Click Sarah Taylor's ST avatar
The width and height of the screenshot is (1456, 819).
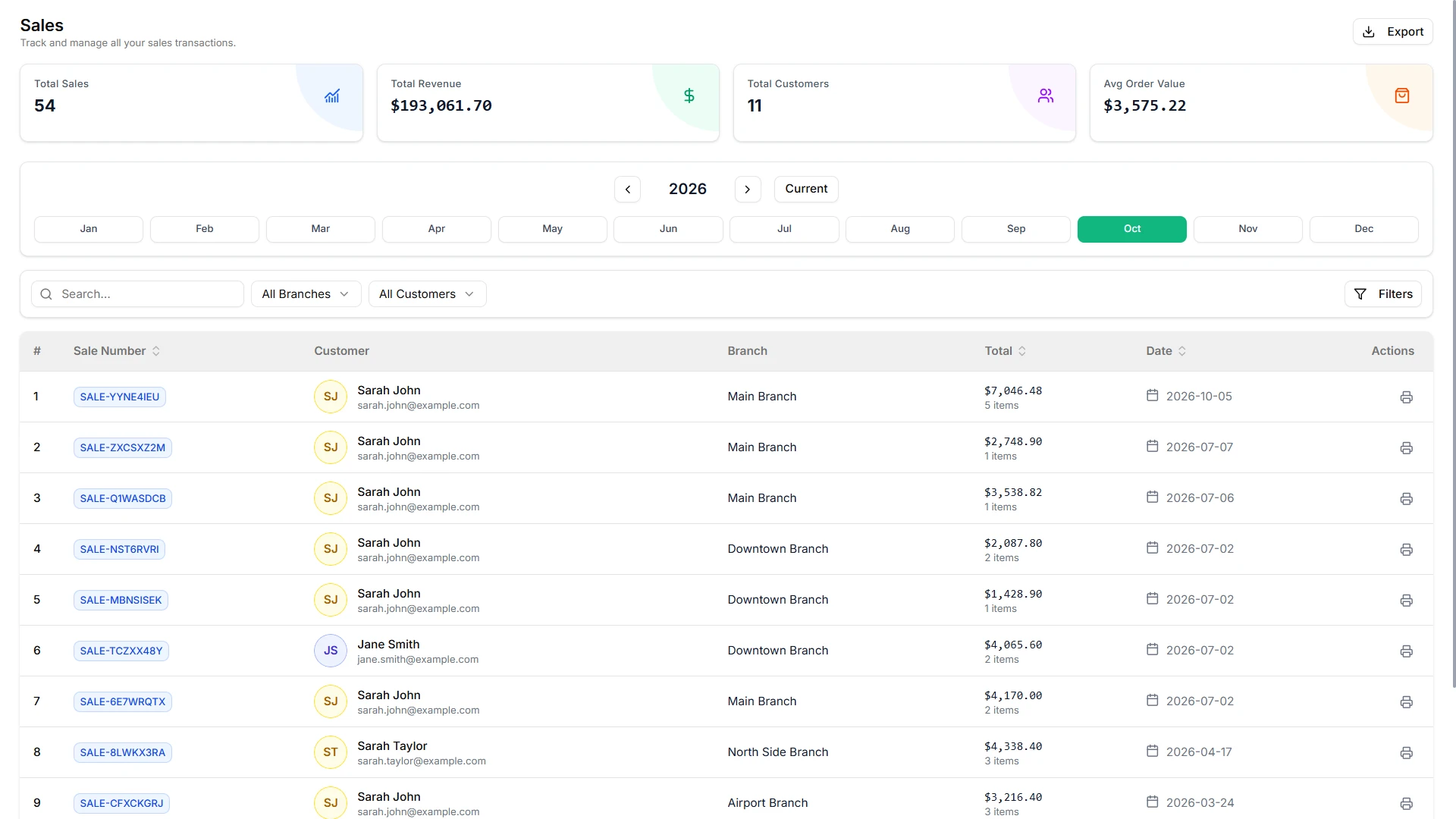tap(331, 752)
